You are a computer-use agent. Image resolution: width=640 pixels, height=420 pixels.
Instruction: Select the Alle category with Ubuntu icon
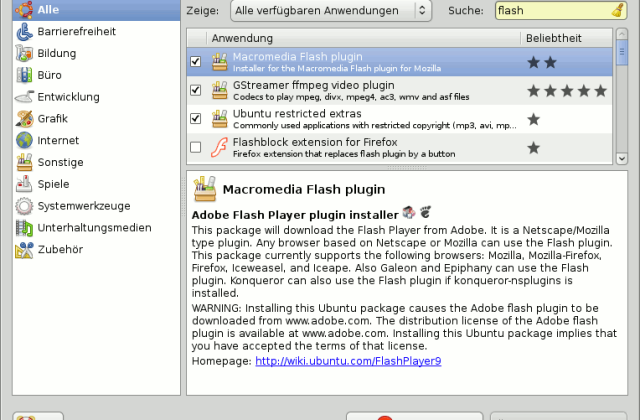coord(24,10)
